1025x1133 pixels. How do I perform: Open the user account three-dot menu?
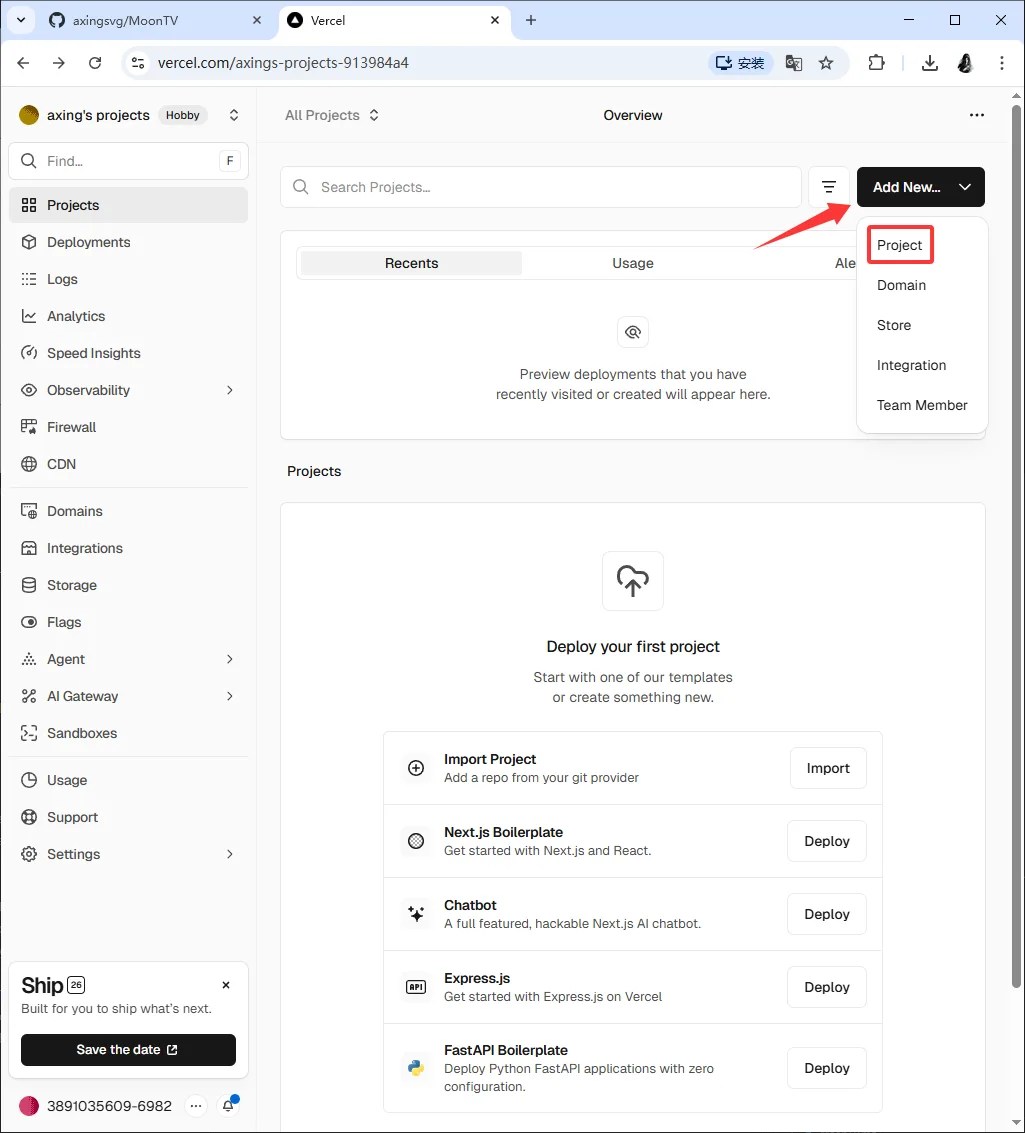(196, 1106)
